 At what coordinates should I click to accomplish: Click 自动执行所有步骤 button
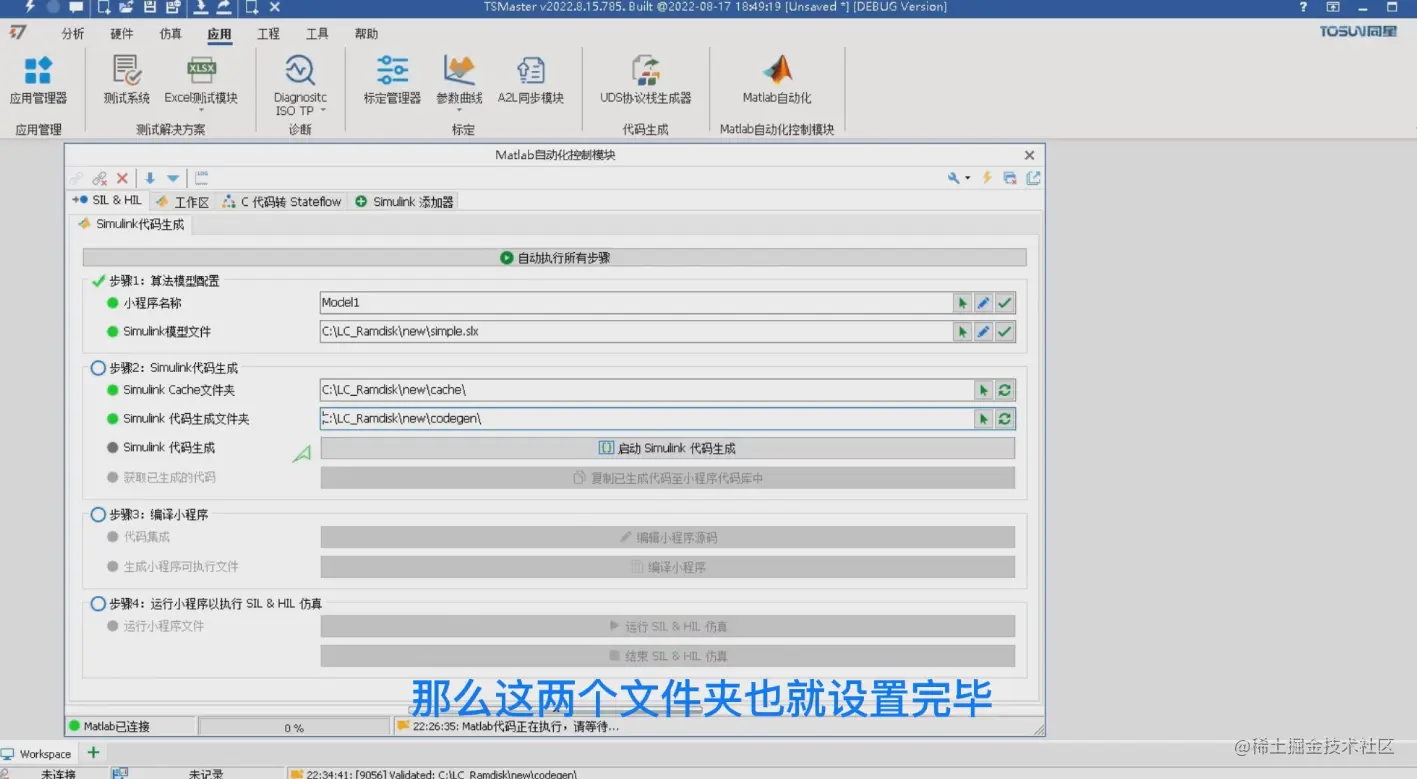click(x=555, y=258)
